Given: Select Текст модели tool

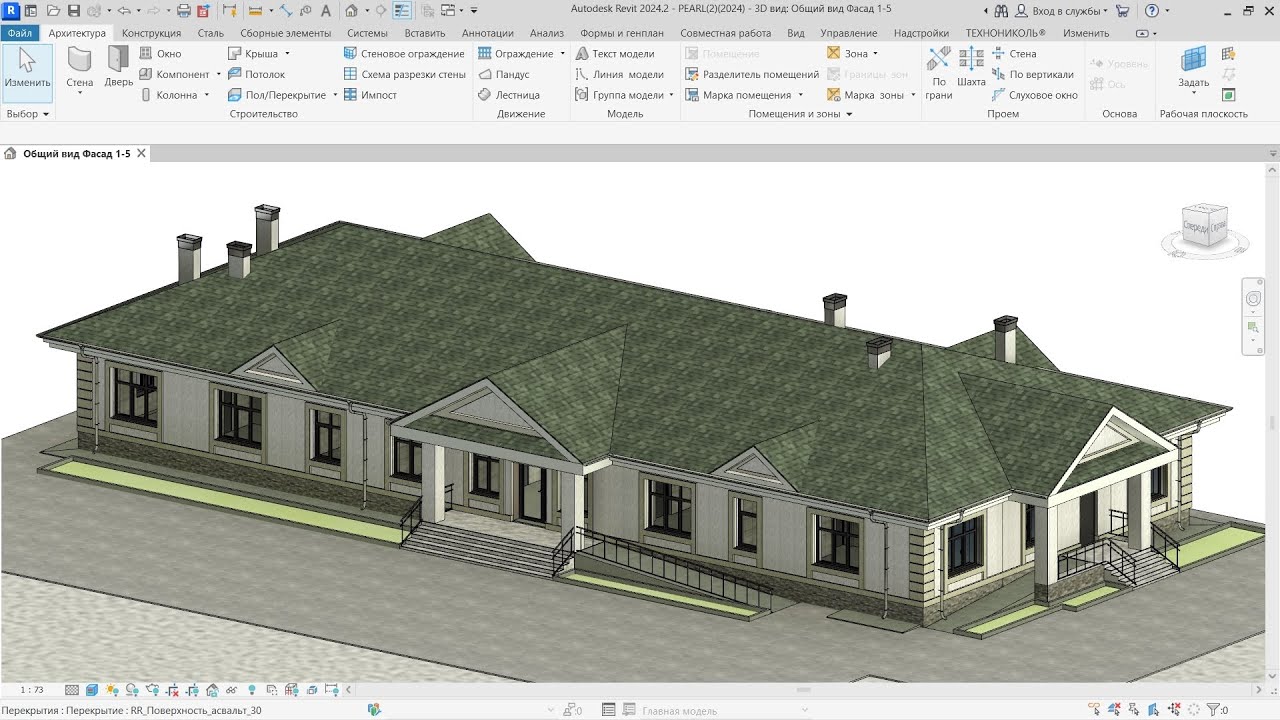Looking at the screenshot, I should pos(615,53).
